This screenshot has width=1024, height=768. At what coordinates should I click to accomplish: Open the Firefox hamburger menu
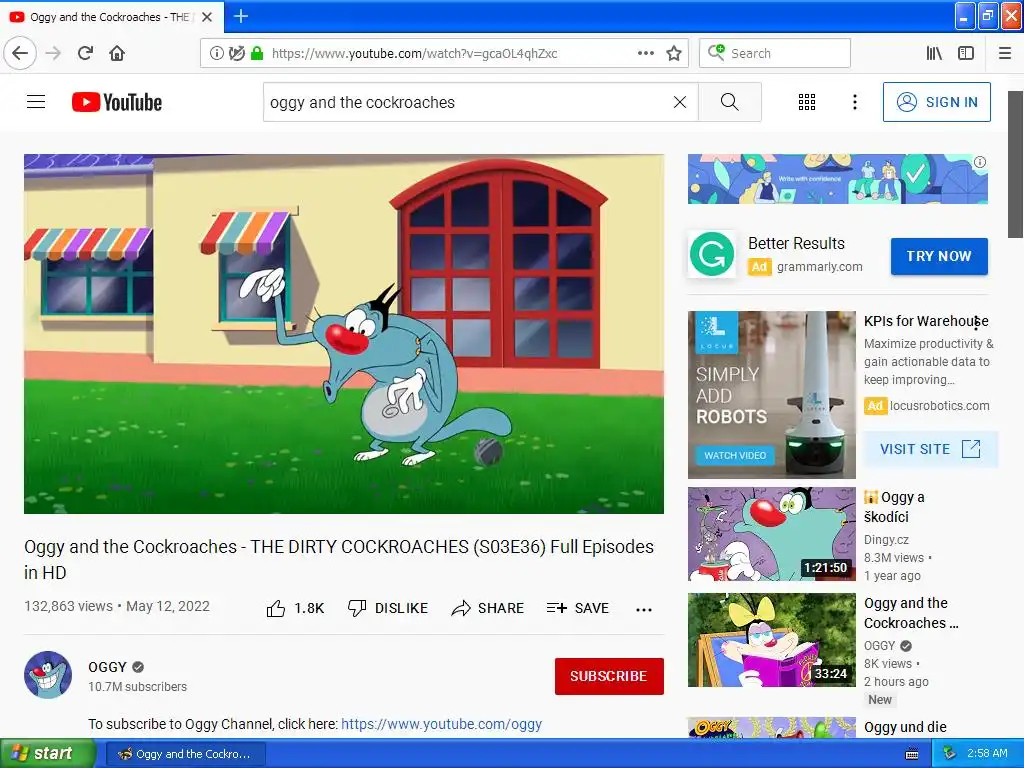[x=1005, y=53]
